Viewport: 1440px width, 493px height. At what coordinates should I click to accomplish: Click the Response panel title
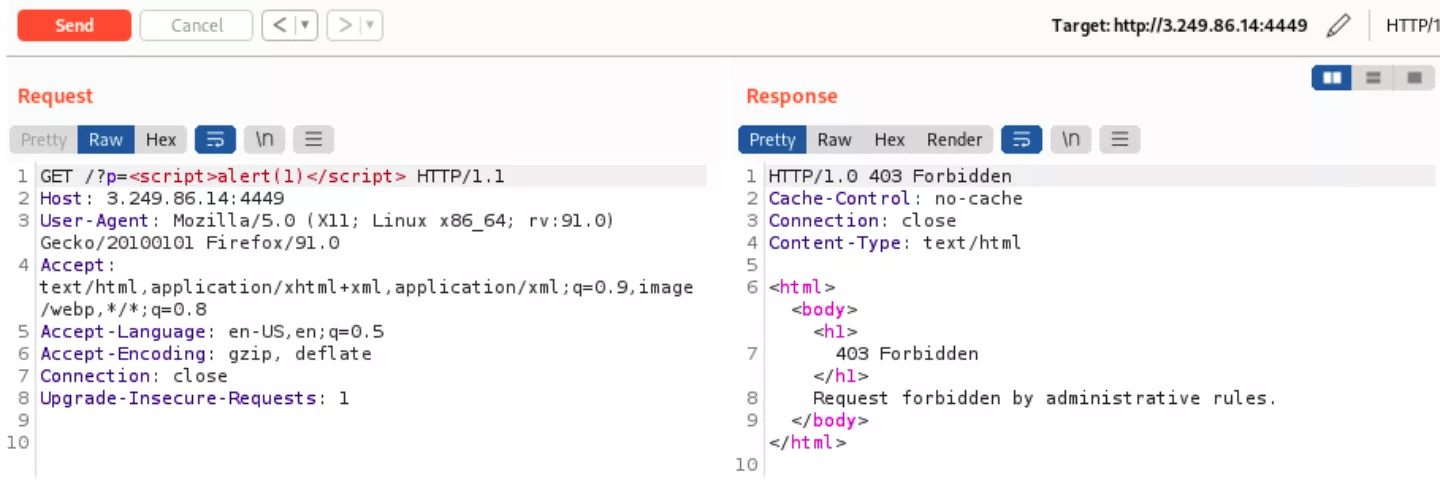pyautogui.click(x=792, y=96)
